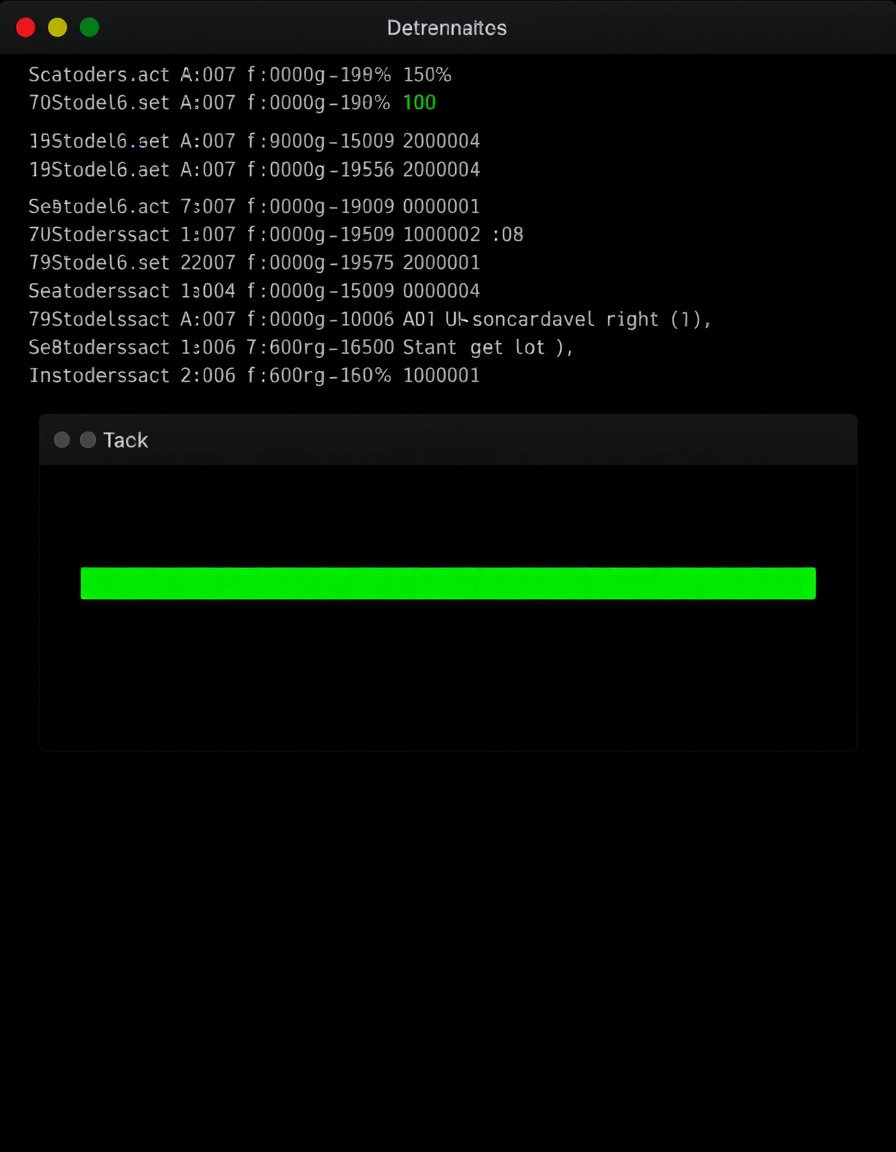
Task: Click the number 0000004
Action: point(441,291)
